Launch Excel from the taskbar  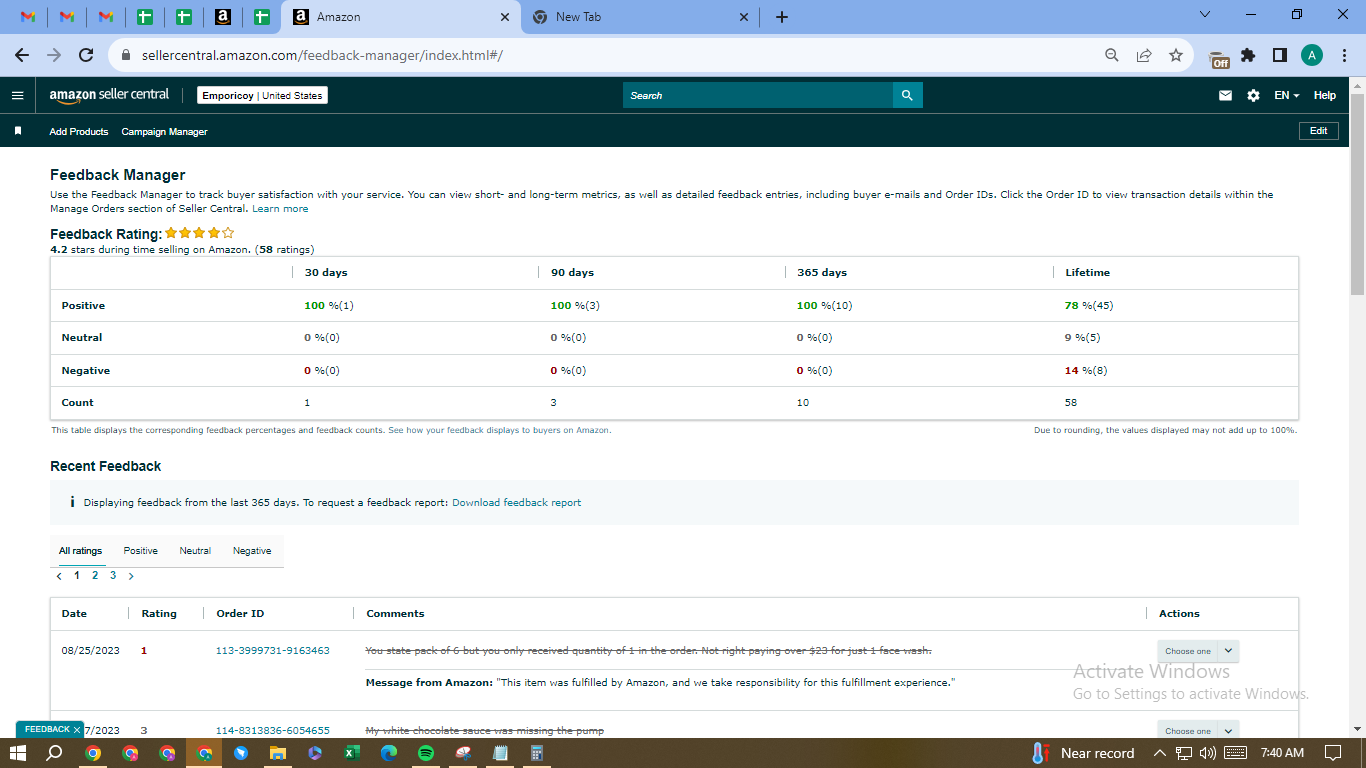[352, 753]
